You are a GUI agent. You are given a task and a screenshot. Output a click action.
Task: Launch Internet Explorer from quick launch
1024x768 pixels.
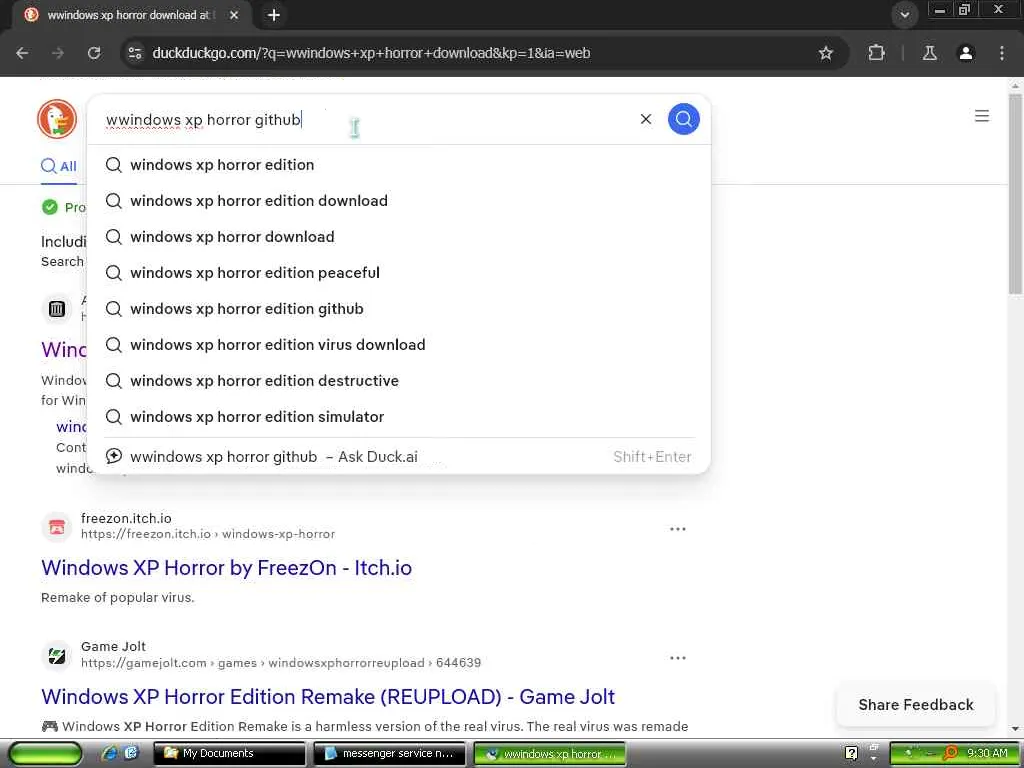point(109,753)
